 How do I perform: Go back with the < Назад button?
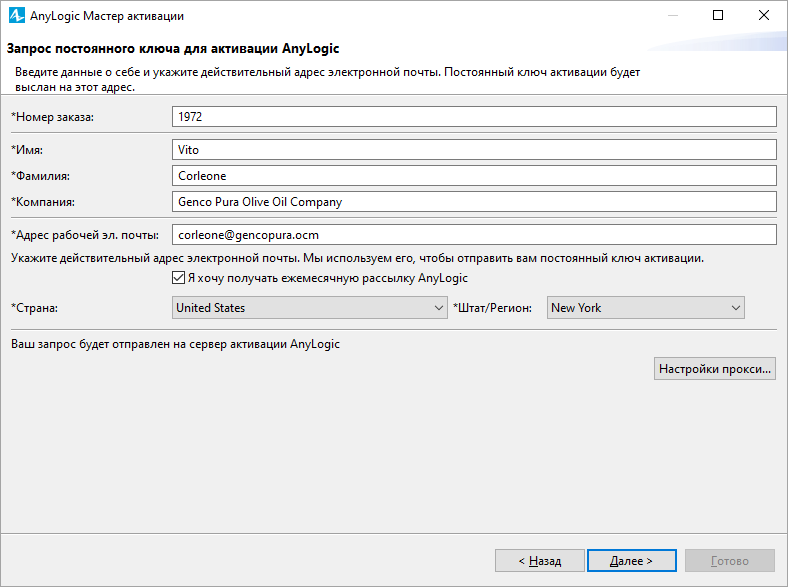tap(540, 560)
